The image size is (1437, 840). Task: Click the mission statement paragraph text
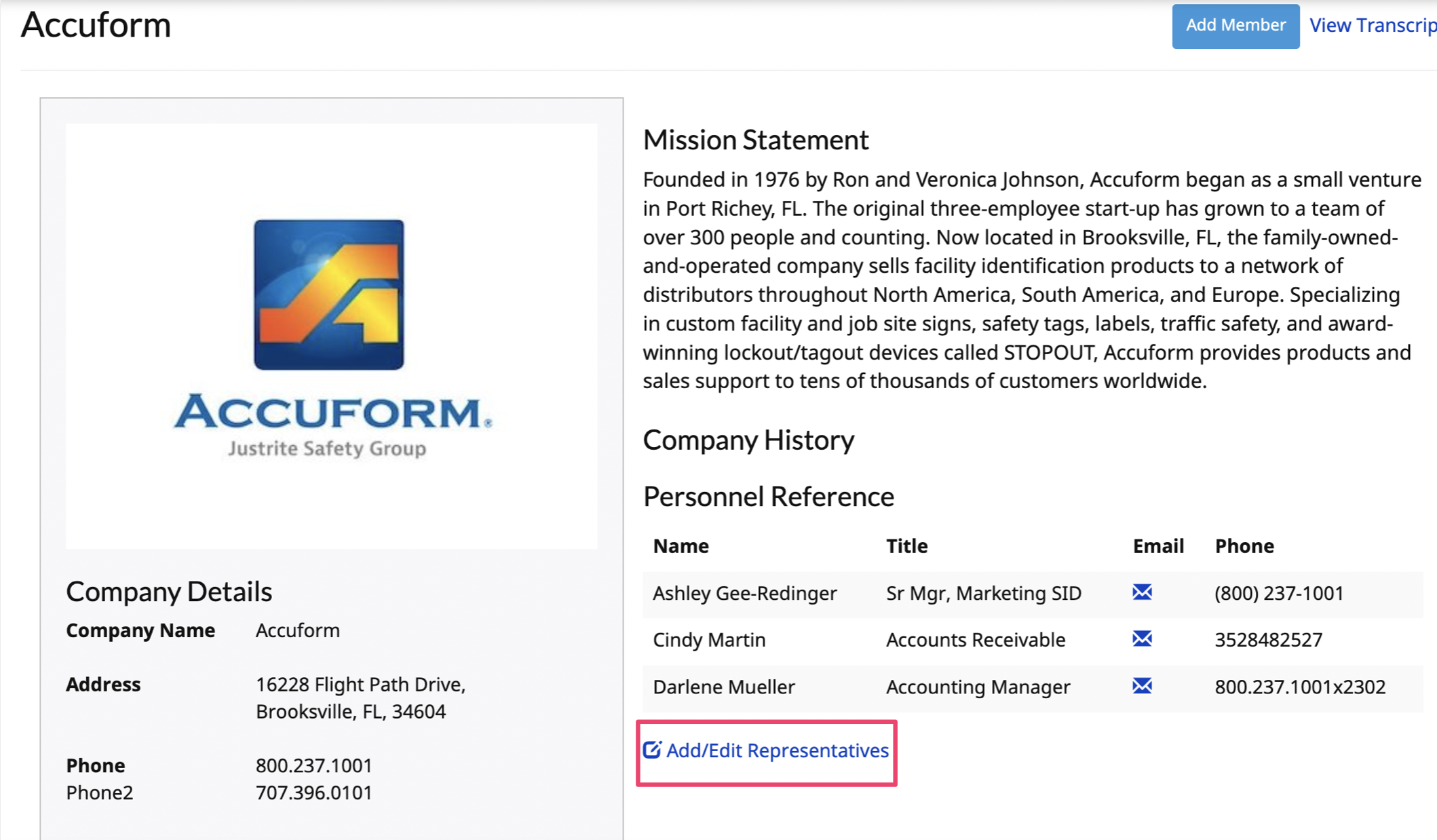click(1031, 280)
